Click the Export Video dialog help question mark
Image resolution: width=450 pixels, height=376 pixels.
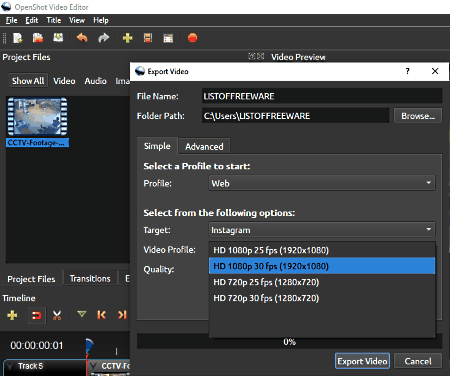click(x=407, y=71)
